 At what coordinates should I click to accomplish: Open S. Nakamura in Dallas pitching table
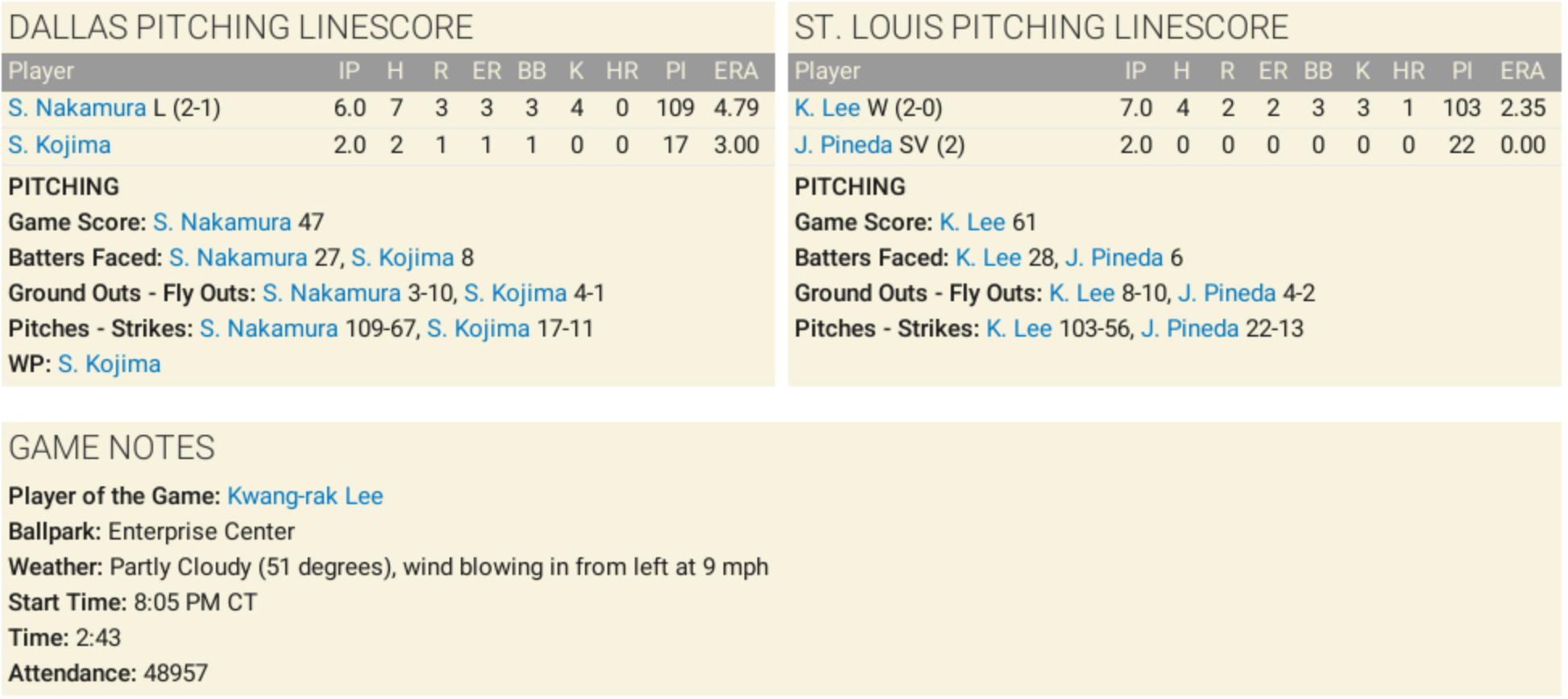(x=77, y=108)
